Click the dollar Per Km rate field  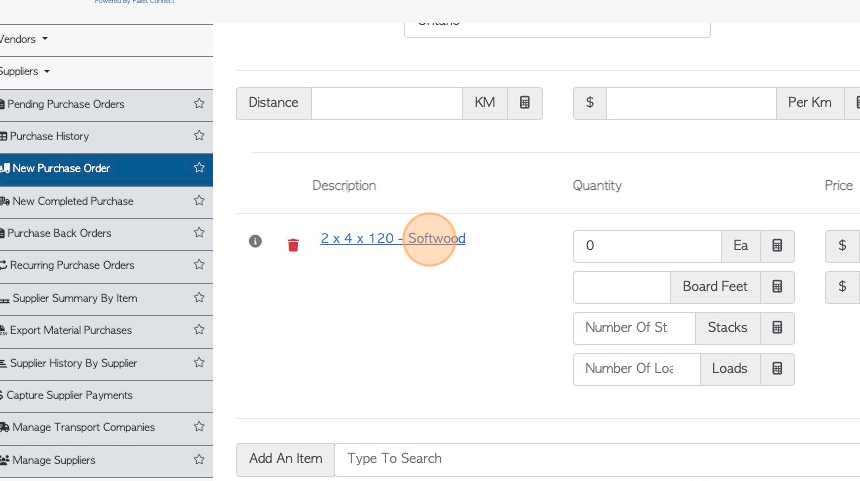[691, 103]
